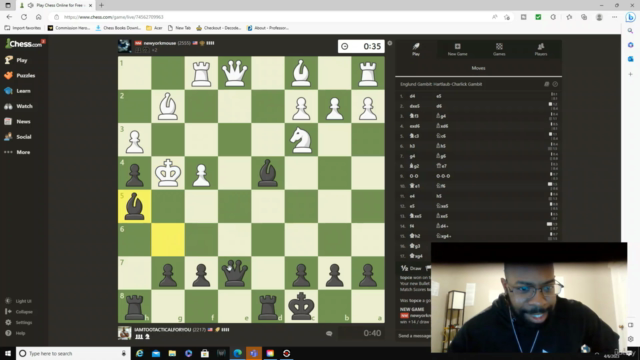This screenshot has height=360, width=640.
Task: Switch to the Games tab
Action: 499,49
